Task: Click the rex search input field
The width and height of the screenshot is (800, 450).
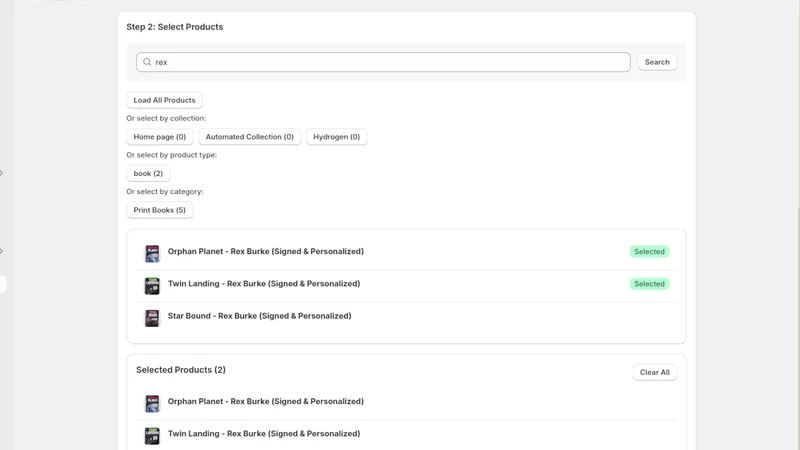Action: (383, 62)
